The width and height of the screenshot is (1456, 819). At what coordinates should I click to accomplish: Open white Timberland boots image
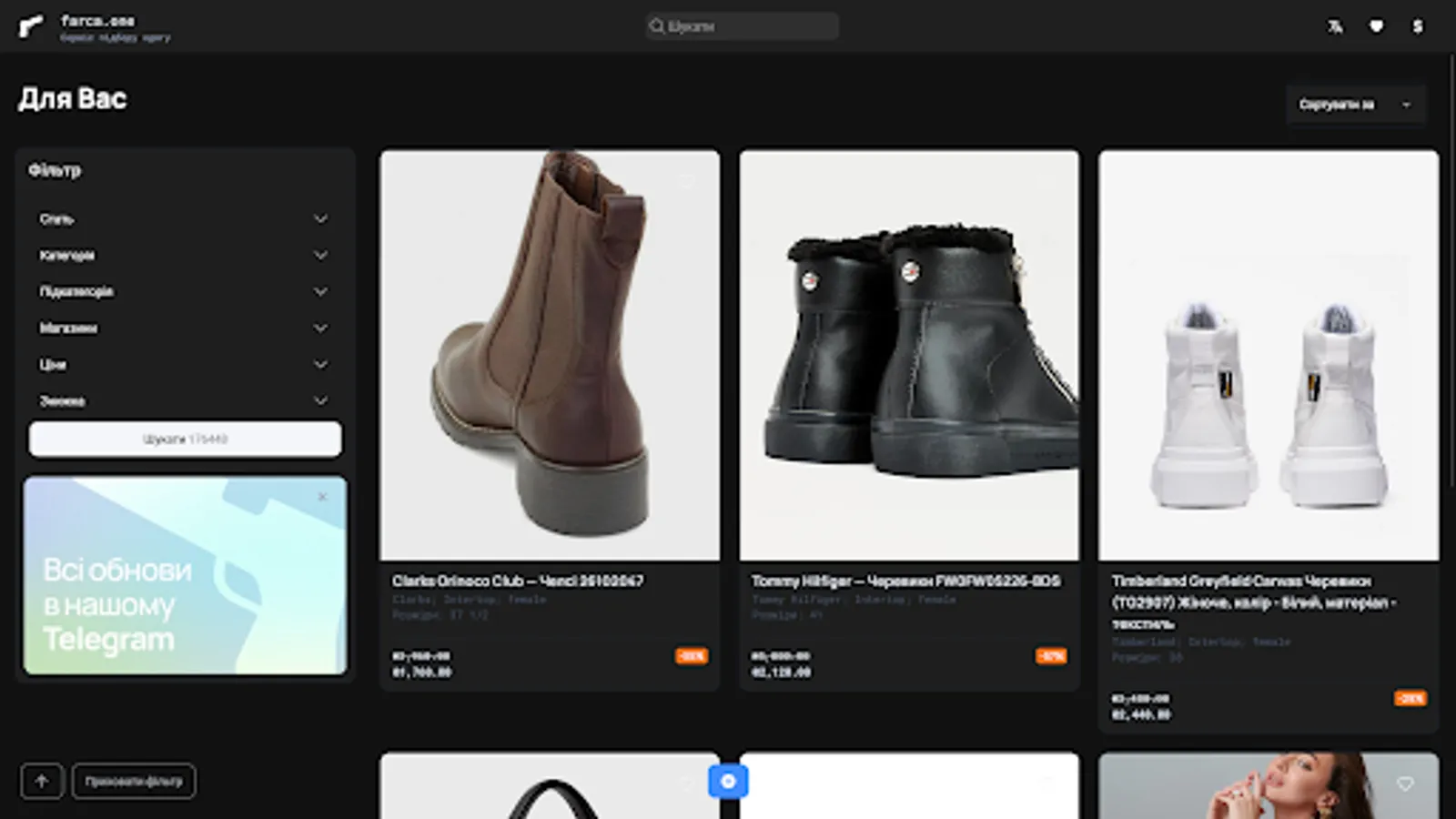[x=1269, y=355]
